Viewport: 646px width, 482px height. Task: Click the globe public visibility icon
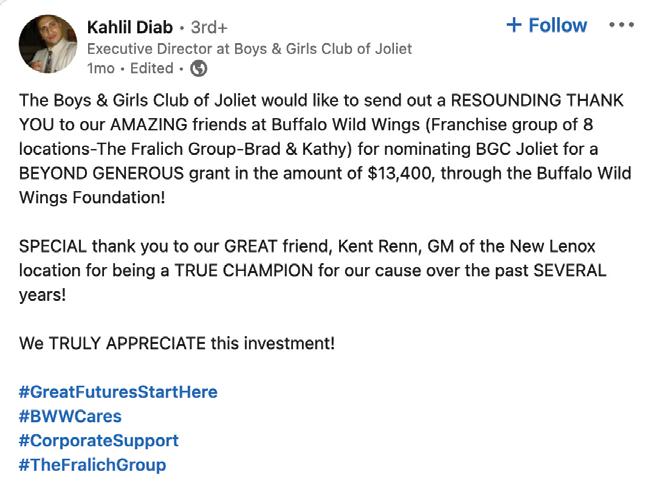tap(199, 68)
